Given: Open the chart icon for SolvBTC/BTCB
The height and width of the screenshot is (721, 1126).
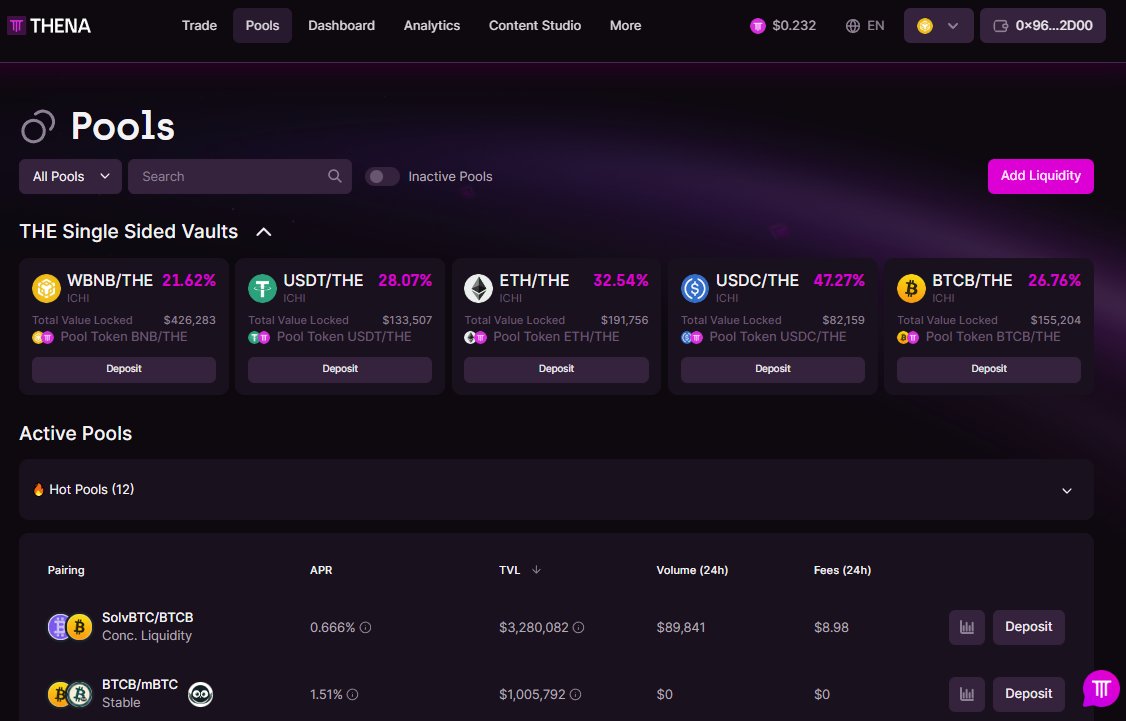Looking at the screenshot, I should pos(967,627).
